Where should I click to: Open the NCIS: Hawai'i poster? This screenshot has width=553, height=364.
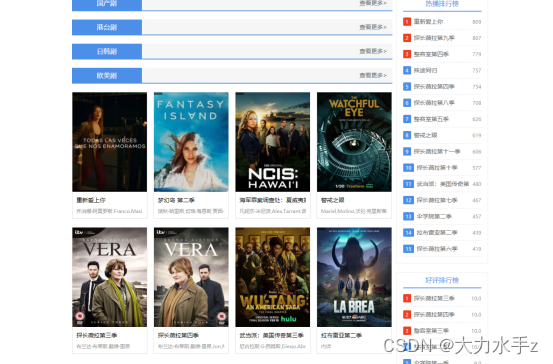point(273,142)
